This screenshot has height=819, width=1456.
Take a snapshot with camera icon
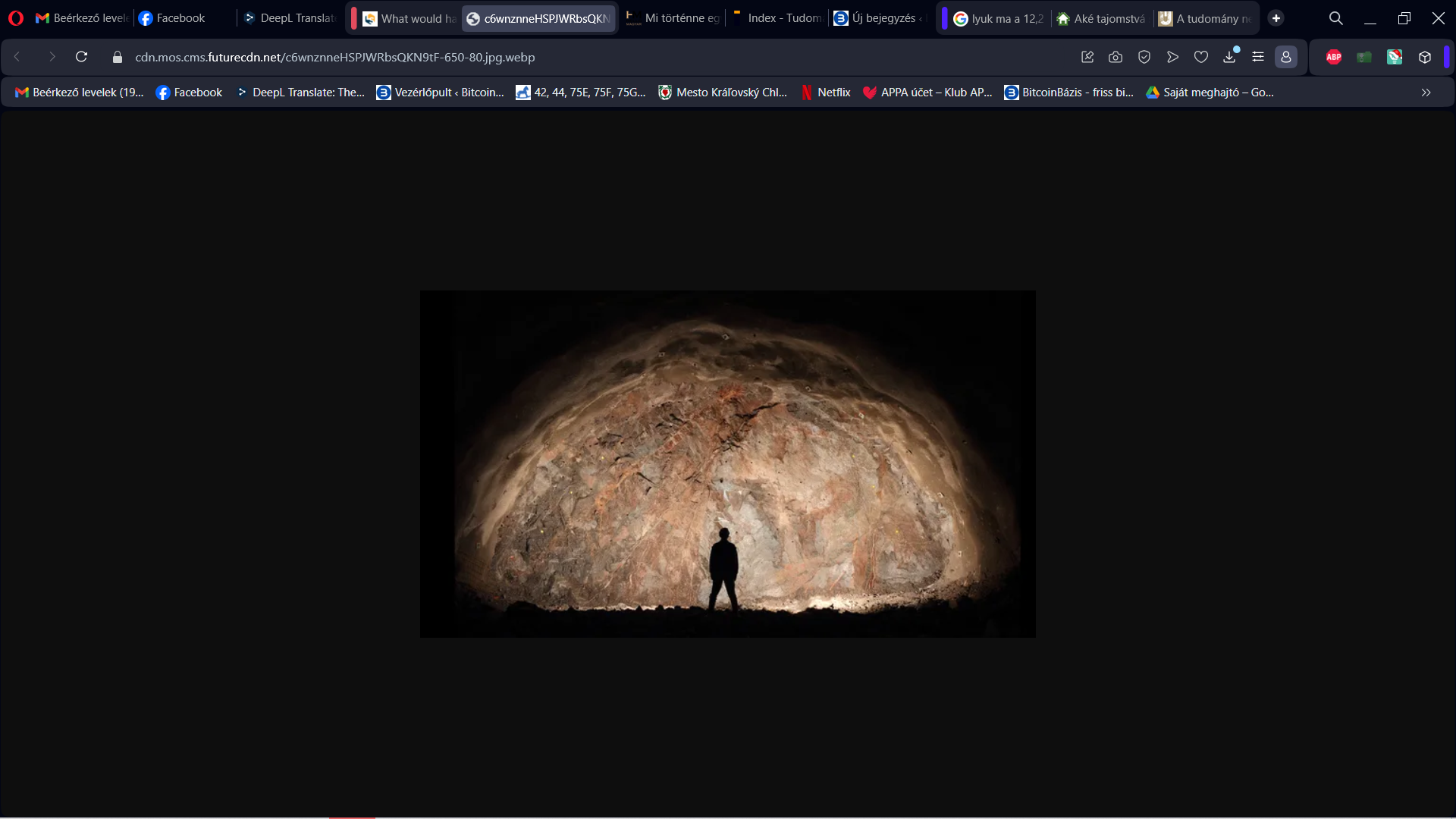pyautogui.click(x=1116, y=57)
